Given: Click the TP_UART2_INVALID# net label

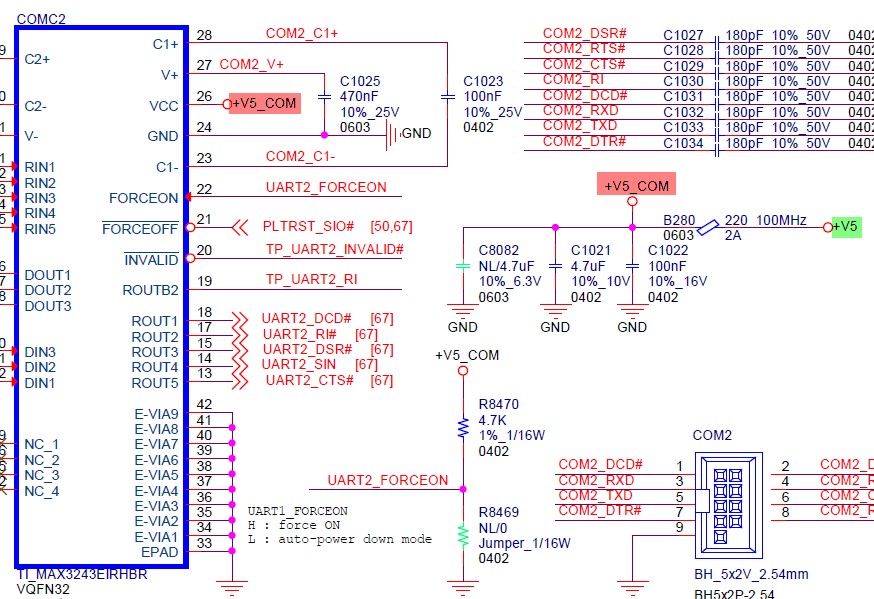Looking at the screenshot, I should [334, 249].
